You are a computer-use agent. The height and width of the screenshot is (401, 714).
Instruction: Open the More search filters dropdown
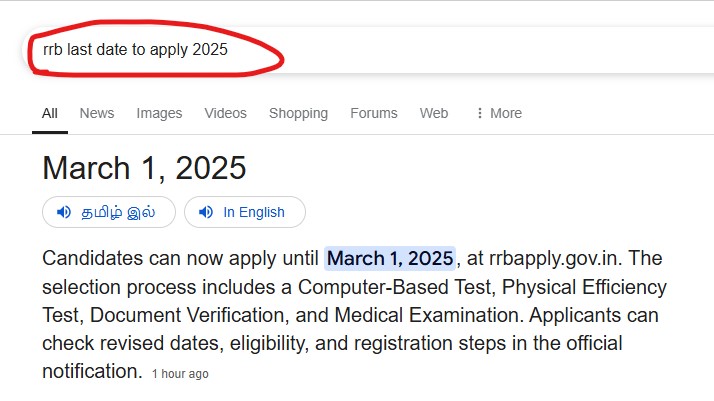click(x=499, y=113)
